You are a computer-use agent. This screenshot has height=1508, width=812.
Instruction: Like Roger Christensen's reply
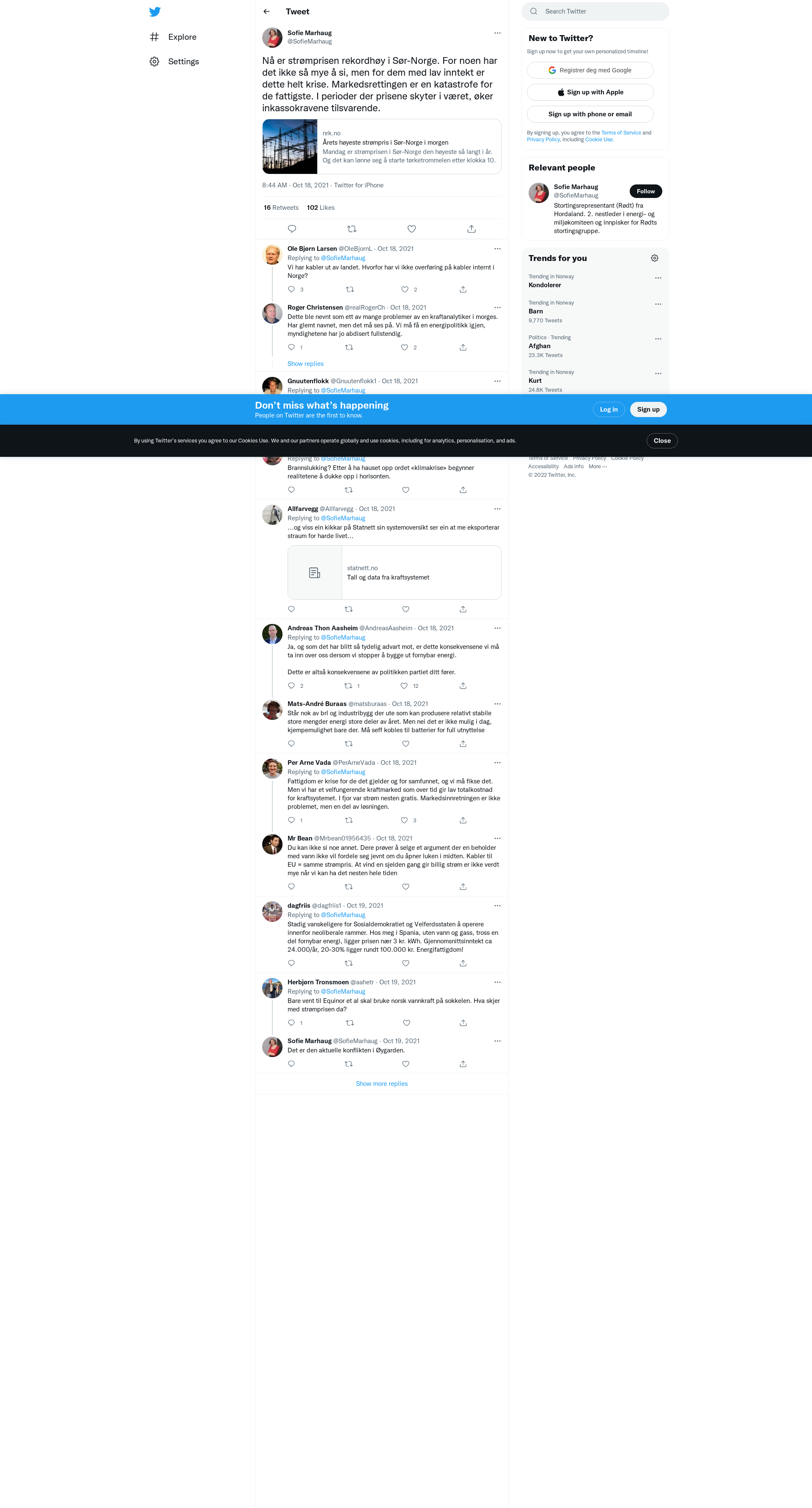(x=405, y=347)
